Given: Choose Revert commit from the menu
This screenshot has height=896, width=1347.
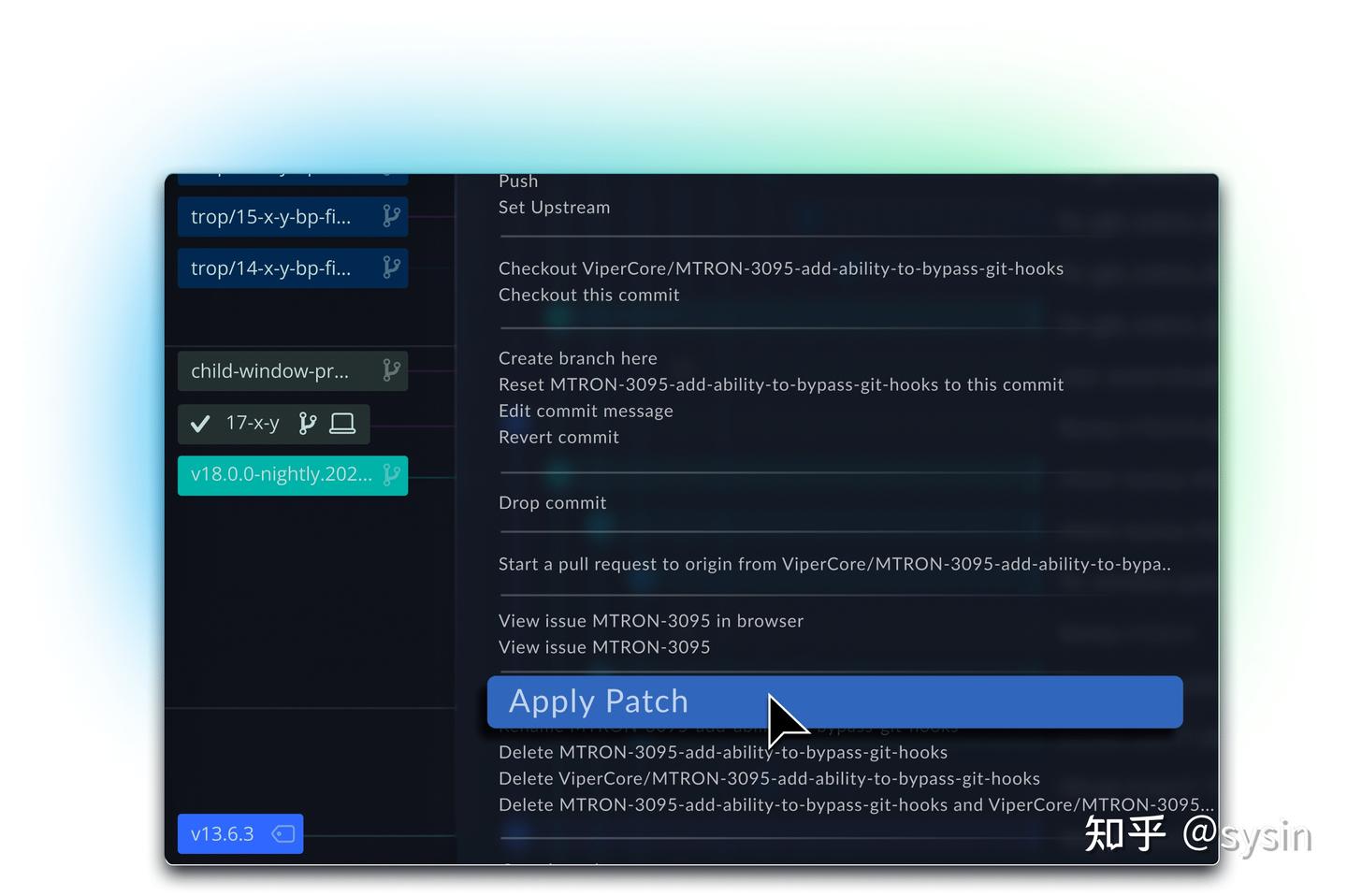Looking at the screenshot, I should click(558, 437).
